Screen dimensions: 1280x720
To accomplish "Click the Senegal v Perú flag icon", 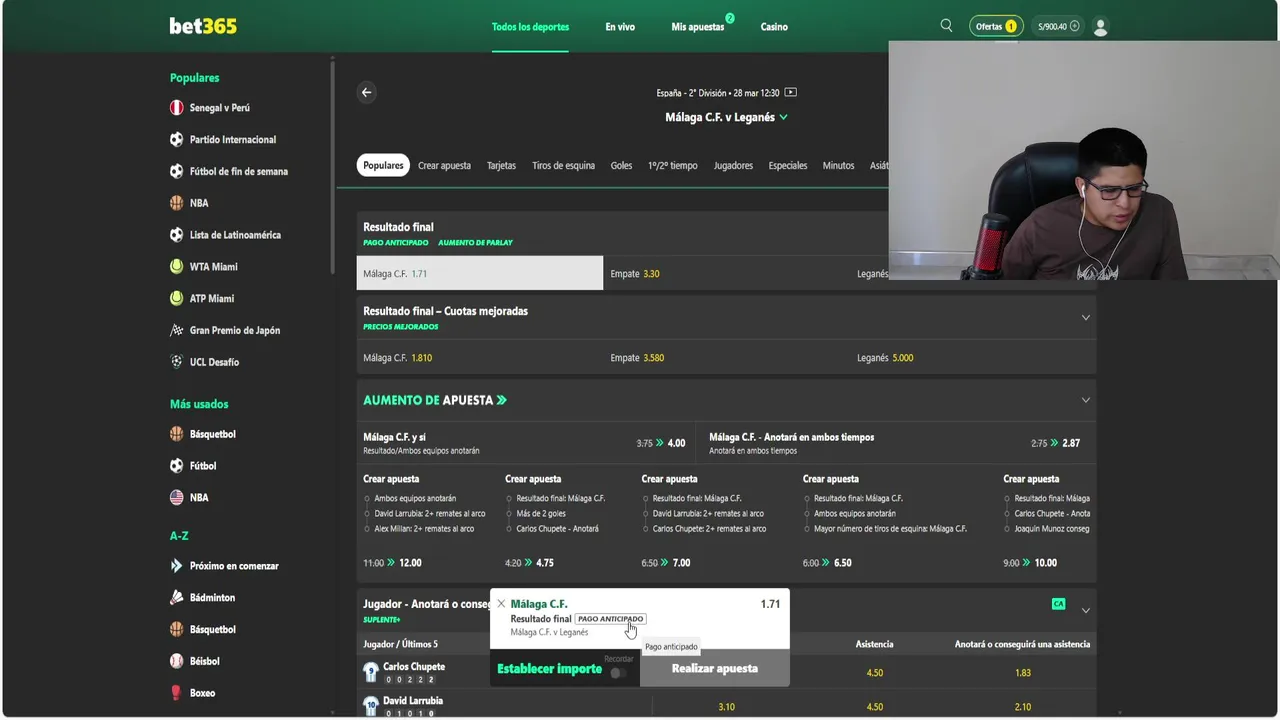I will (x=176, y=108).
